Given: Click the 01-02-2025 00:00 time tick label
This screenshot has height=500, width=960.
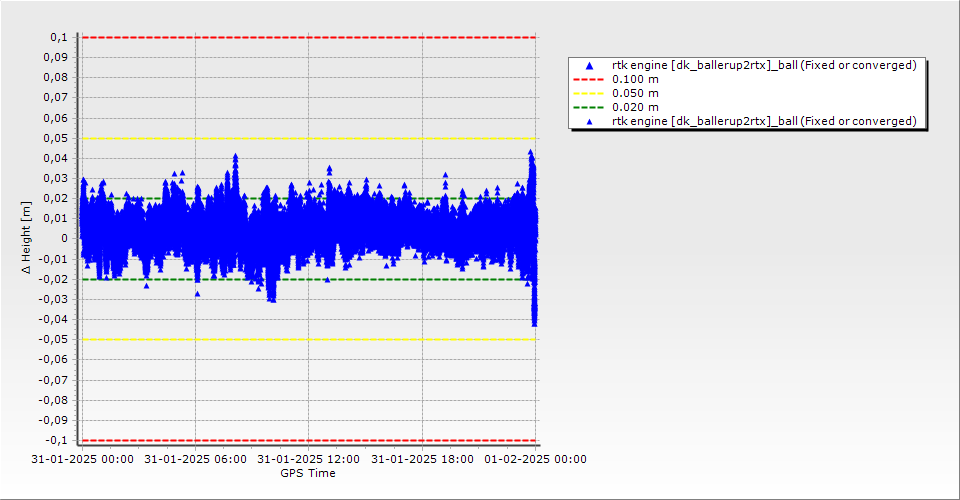Looking at the screenshot, I should [x=536, y=459].
